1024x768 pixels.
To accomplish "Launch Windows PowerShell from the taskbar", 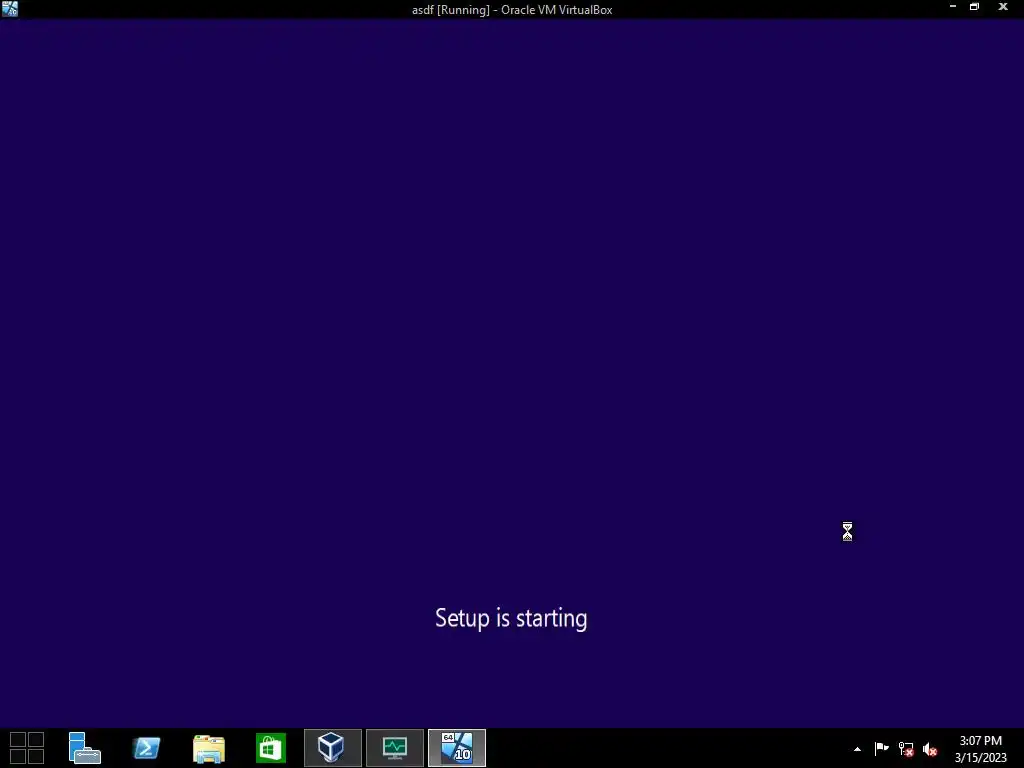I will pos(146,748).
